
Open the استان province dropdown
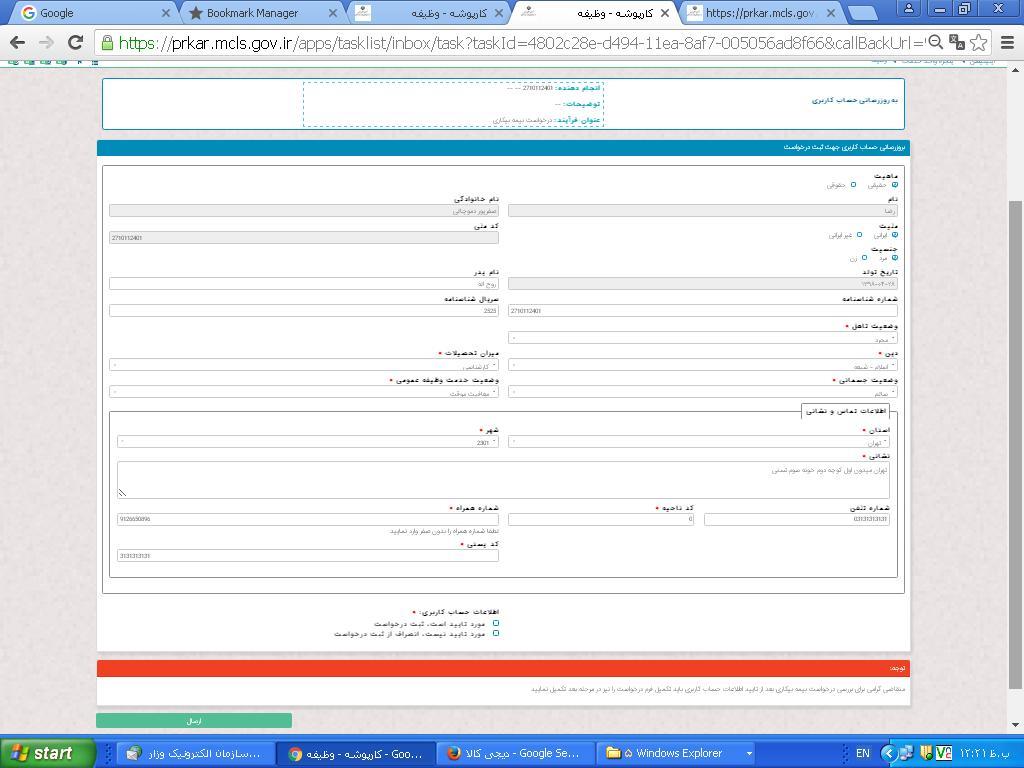698,441
